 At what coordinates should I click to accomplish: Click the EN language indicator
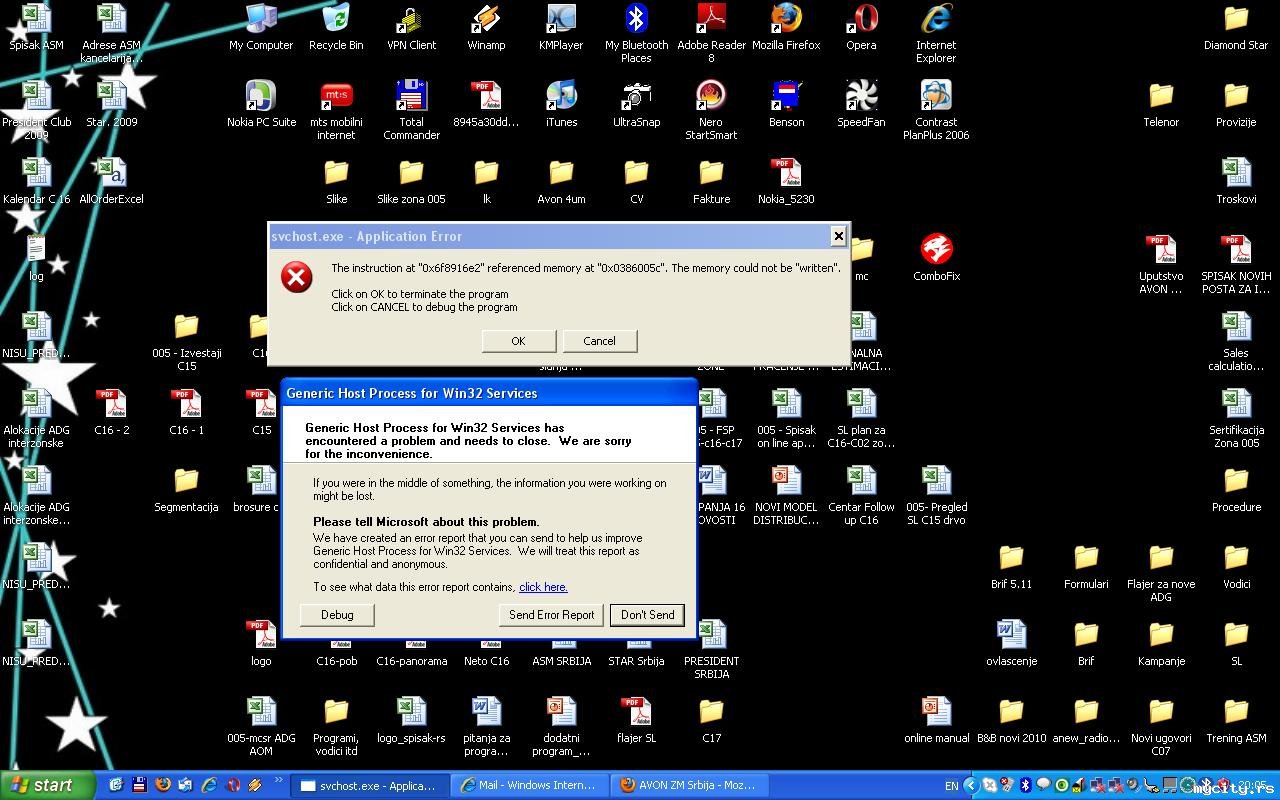click(952, 786)
